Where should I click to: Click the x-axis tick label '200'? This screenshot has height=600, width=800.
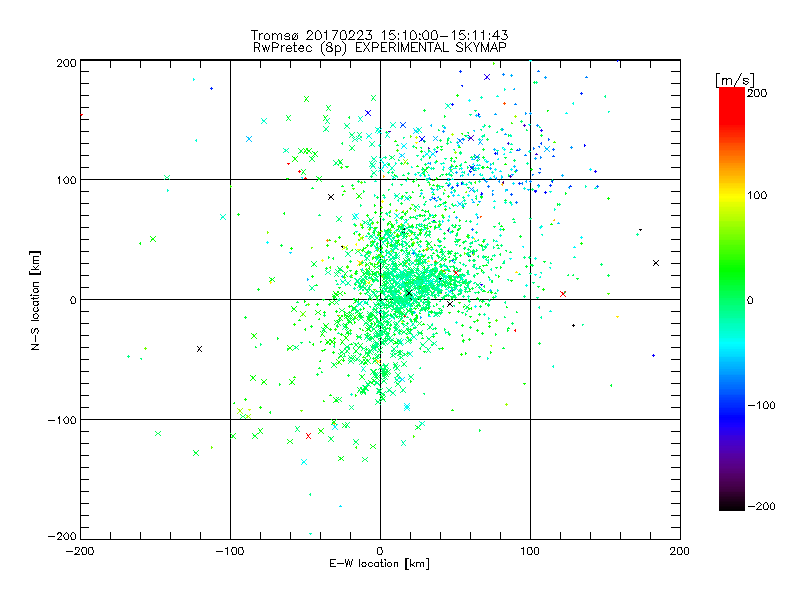[x=680, y=551]
